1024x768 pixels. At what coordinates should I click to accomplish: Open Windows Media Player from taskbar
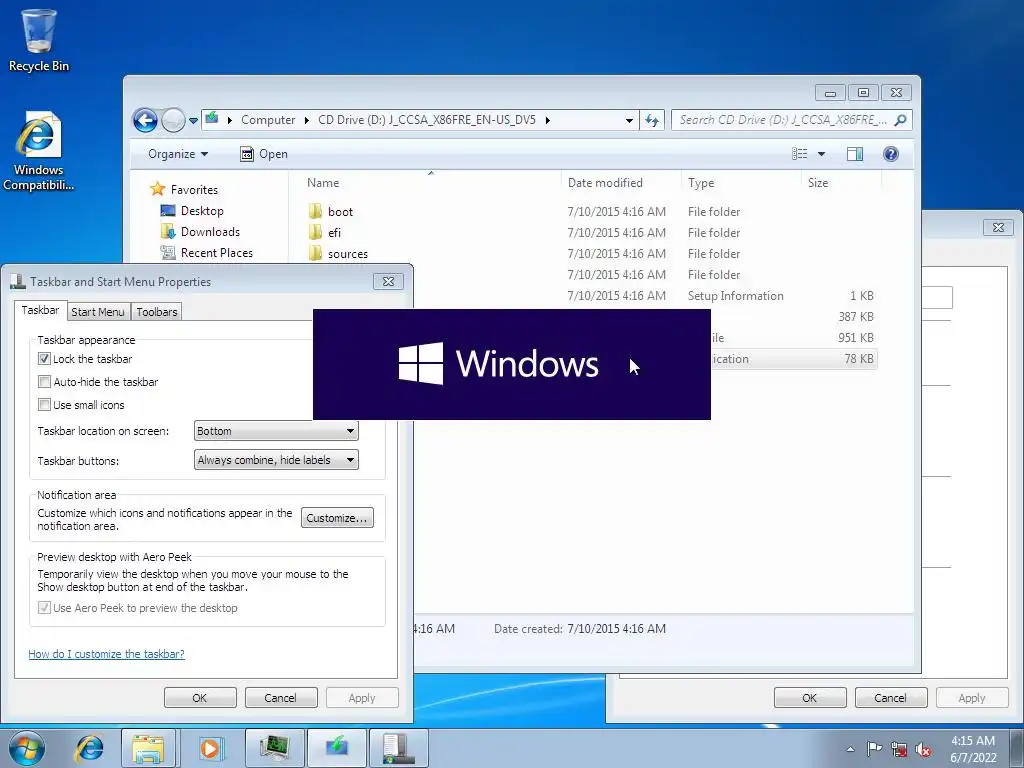pyautogui.click(x=210, y=748)
